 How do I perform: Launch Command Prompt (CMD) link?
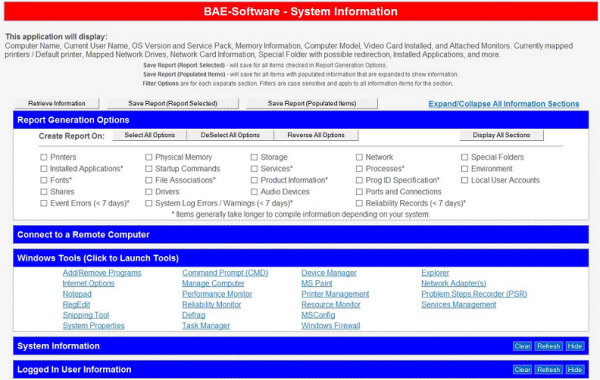tap(225, 273)
